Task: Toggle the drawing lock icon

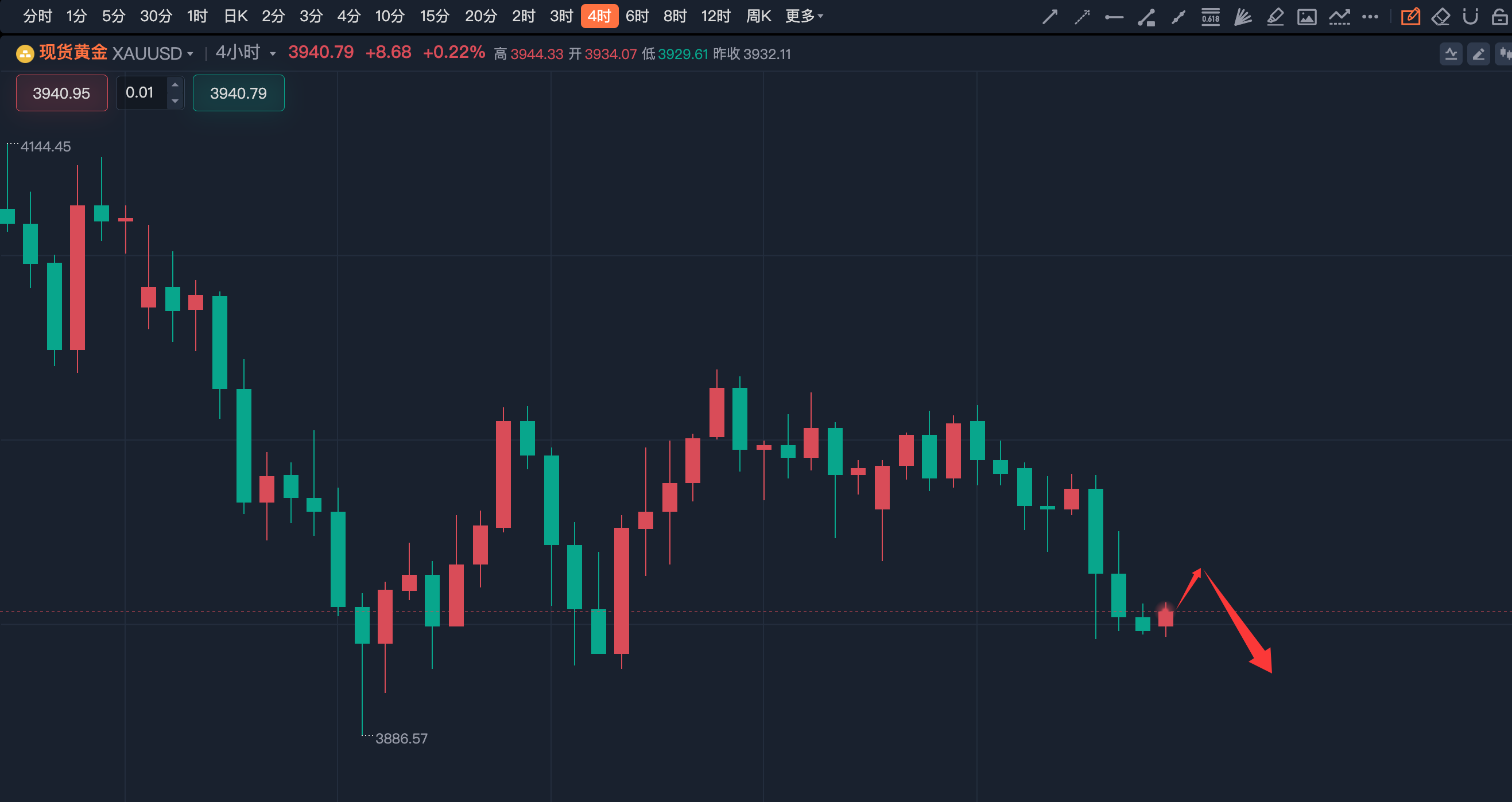Action: [1499, 17]
